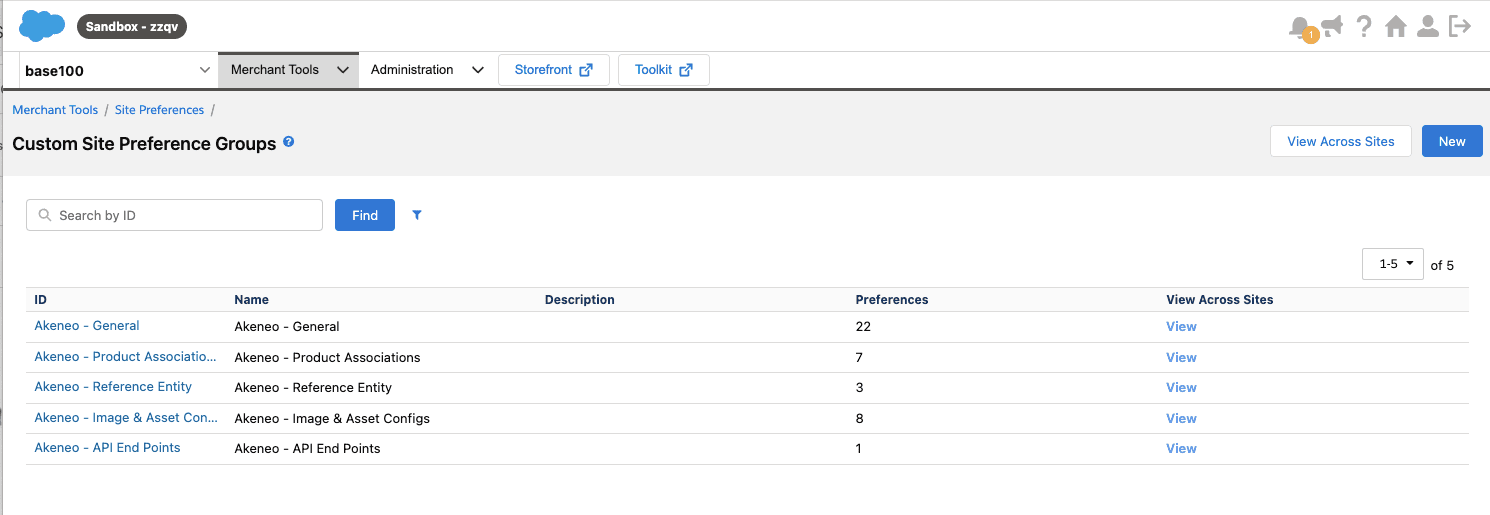Viewport: 1490px width, 515px height.
Task: Click the logout icon
Action: click(x=1460, y=27)
